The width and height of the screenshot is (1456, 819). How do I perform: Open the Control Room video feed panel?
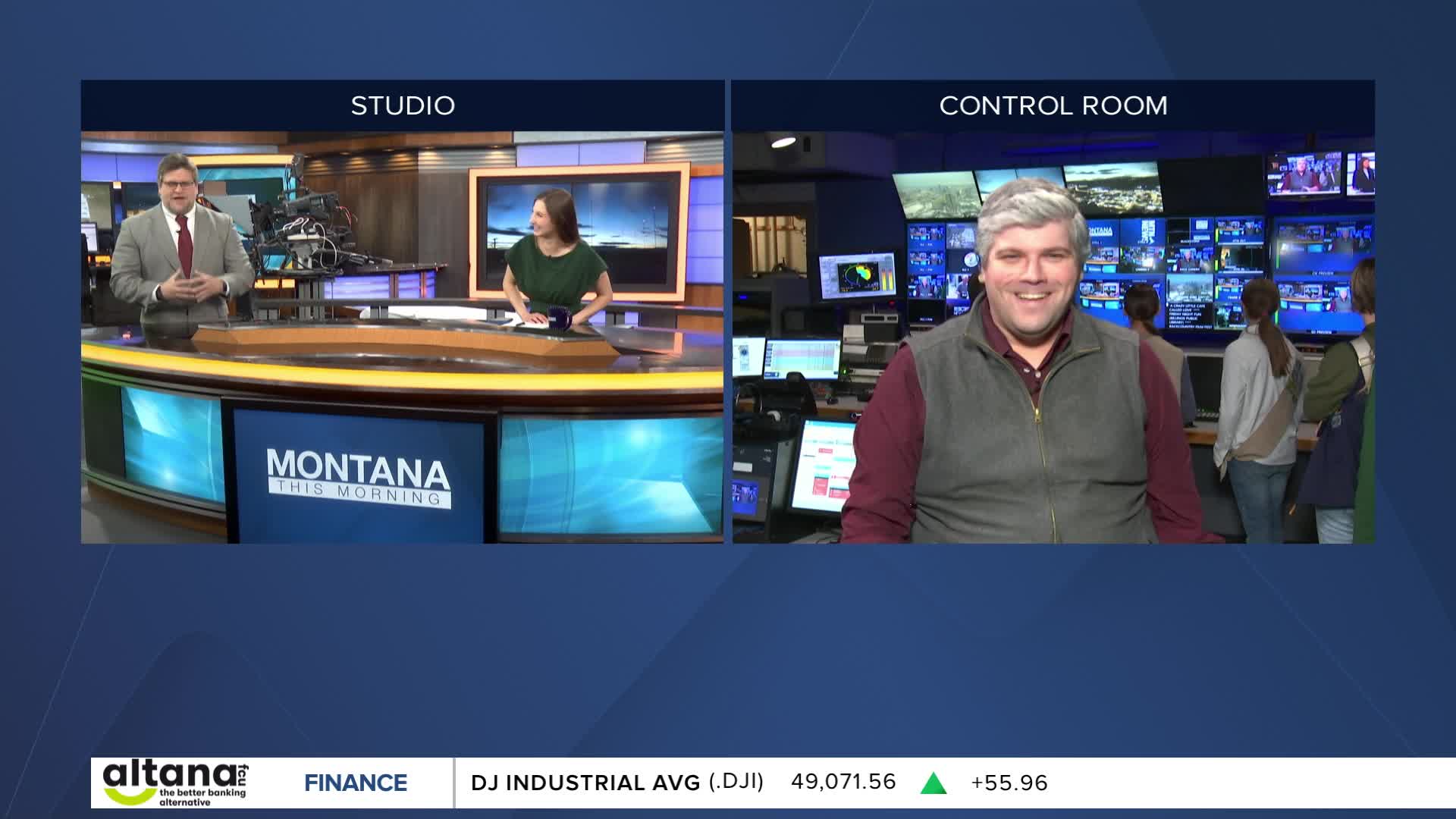click(1053, 337)
